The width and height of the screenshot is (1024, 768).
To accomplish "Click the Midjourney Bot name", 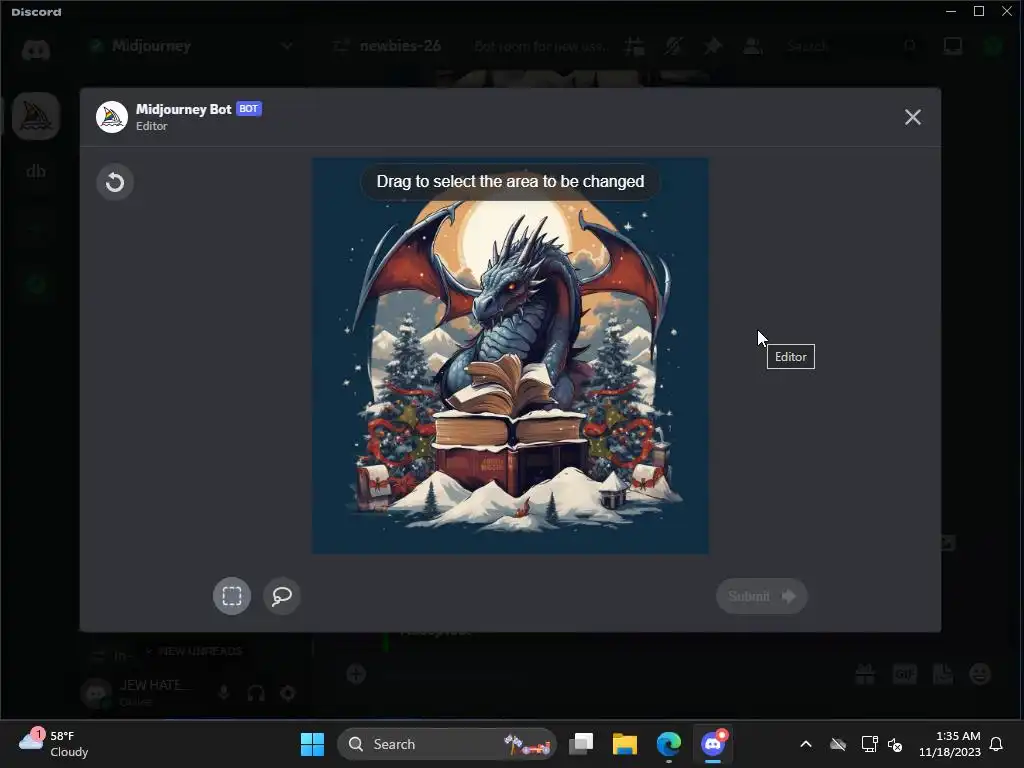I will click(184, 109).
